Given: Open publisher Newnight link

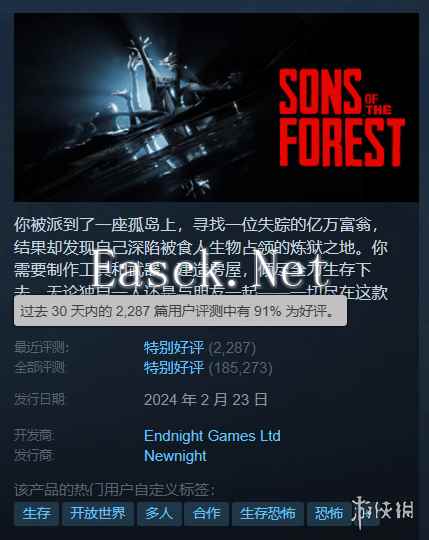Looking at the screenshot, I should click(175, 456).
